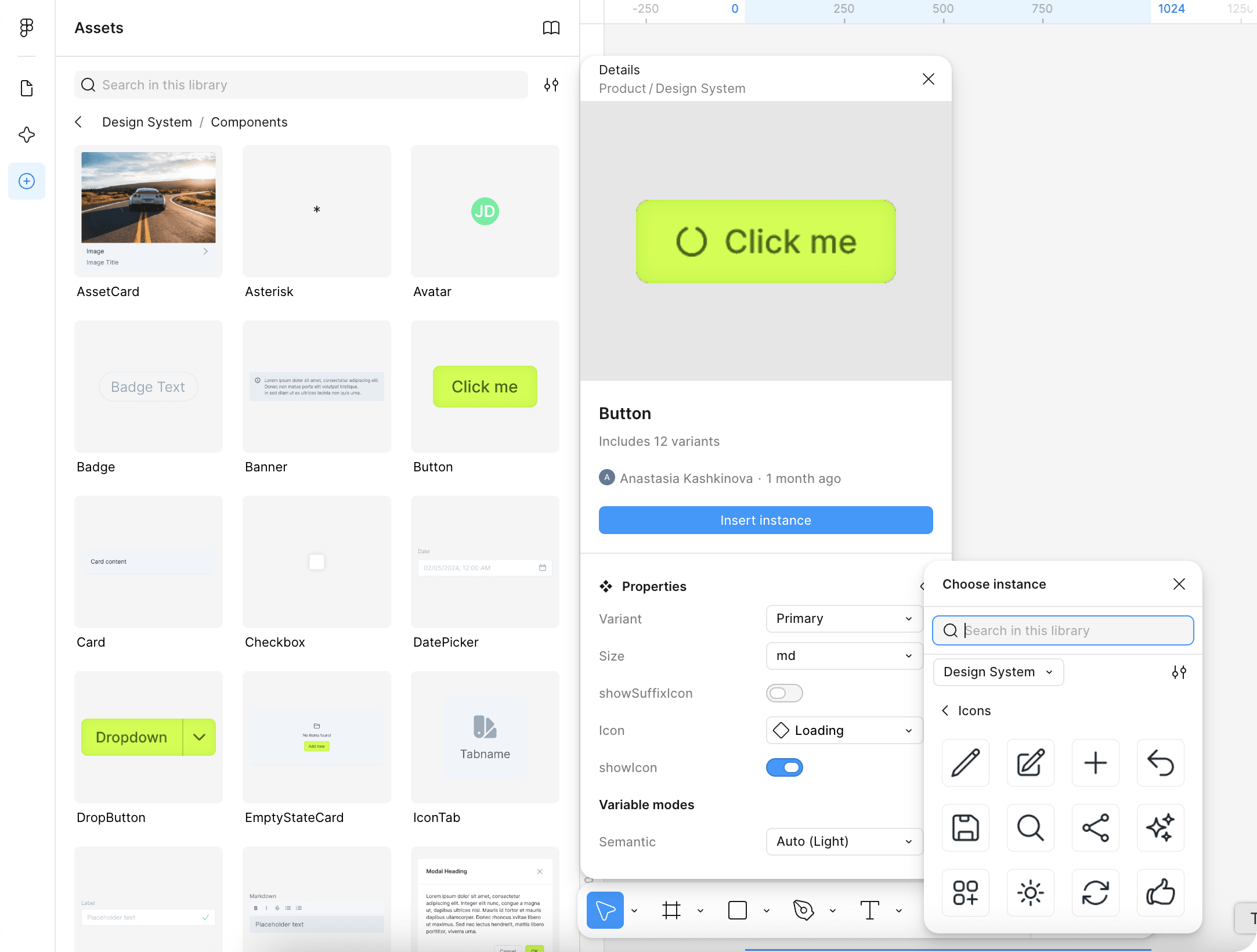Open the Semantic mode dropdown Auto (Light)

tap(844, 842)
